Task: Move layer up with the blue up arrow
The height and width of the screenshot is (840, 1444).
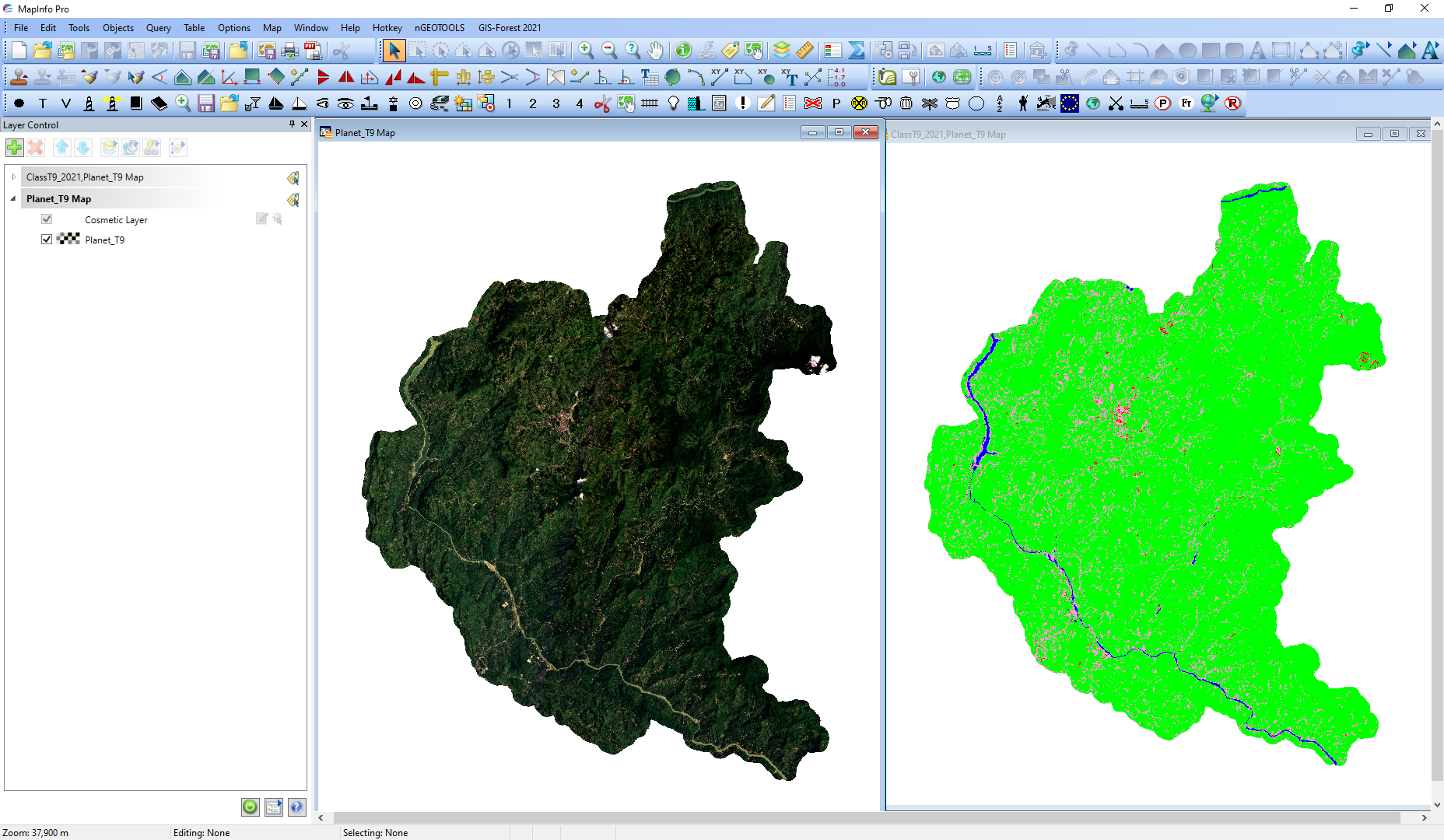Action: pyautogui.click(x=62, y=148)
